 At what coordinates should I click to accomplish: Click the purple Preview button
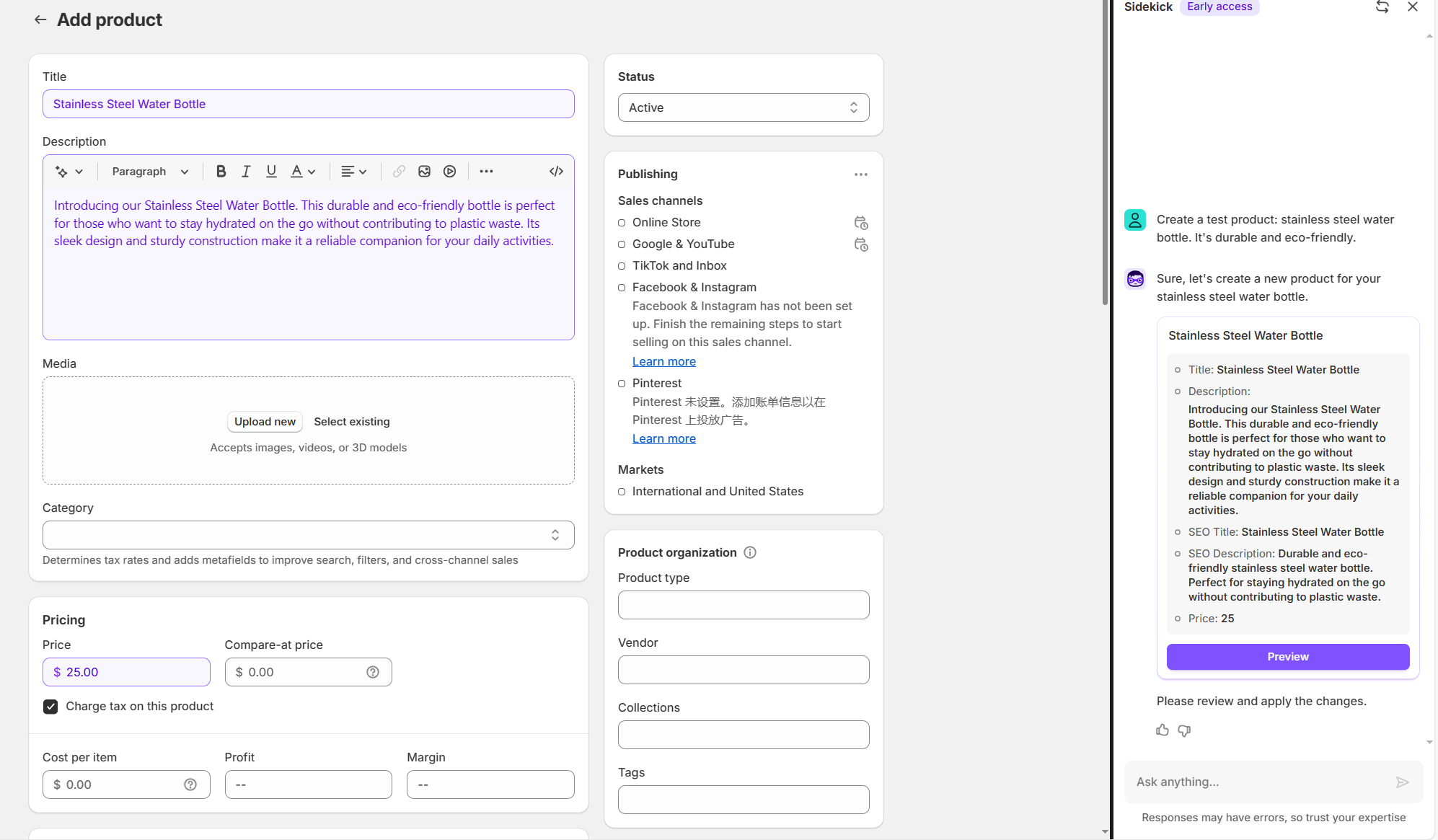click(x=1287, y=657)
